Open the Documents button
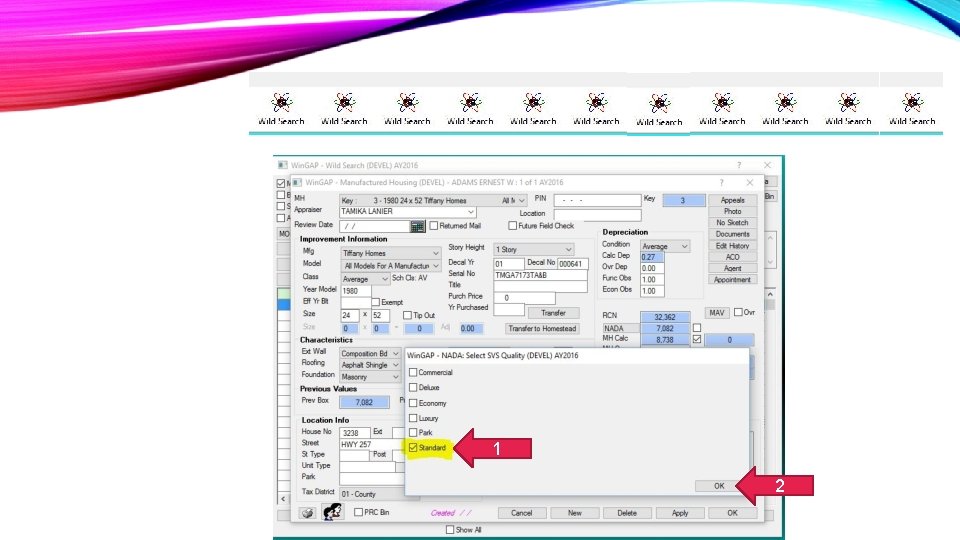Image resolution: width=960 pixels, height=540 pixels. tap(732, 234)
